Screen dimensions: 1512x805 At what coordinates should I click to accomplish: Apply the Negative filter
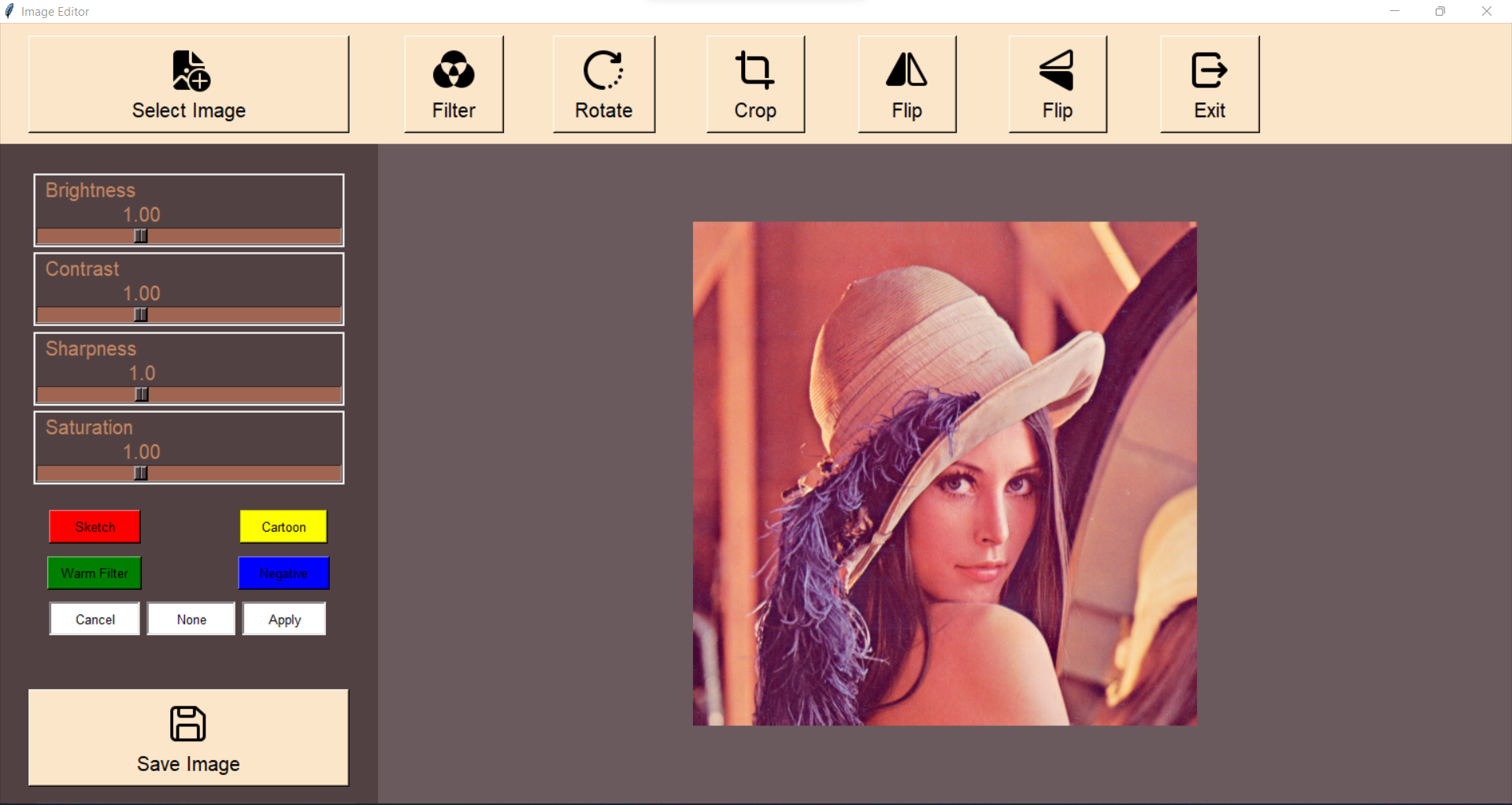[x=283, y=573]
